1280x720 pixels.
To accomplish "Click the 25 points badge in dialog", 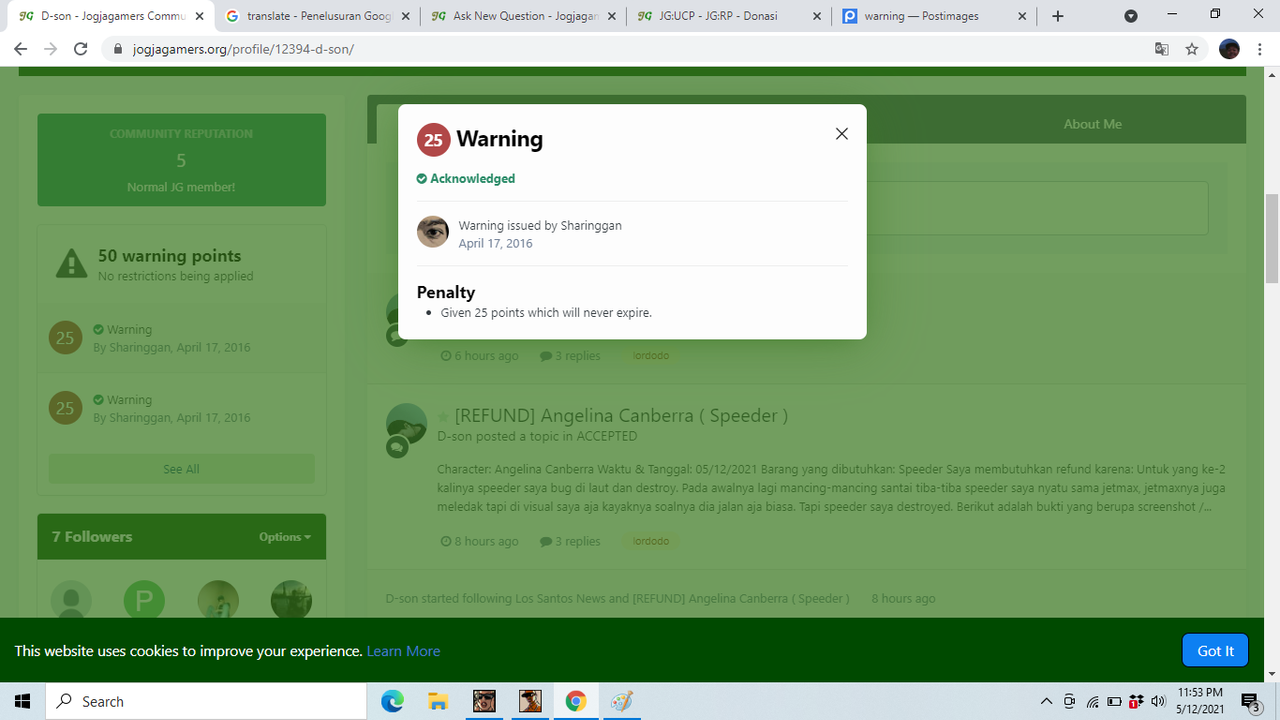I will coord(433,140).
